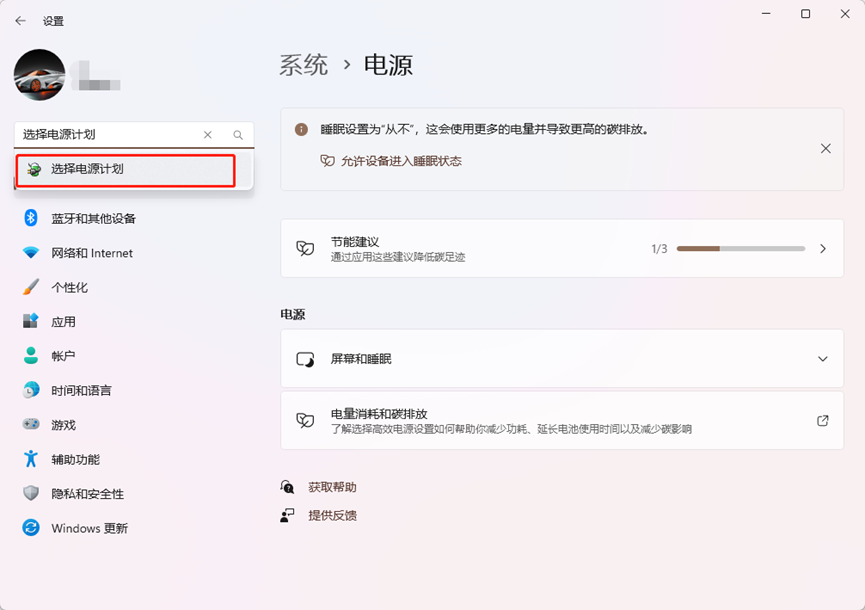Click the Windows 更新 sync icon
Viewport: 865px width, 610px height.
(31, 528)
